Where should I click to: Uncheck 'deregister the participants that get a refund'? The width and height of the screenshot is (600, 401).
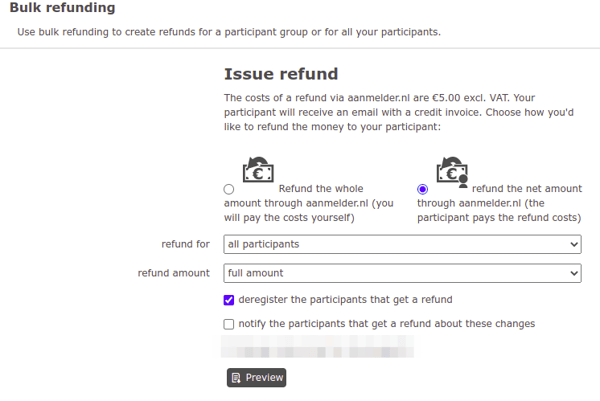229,300
